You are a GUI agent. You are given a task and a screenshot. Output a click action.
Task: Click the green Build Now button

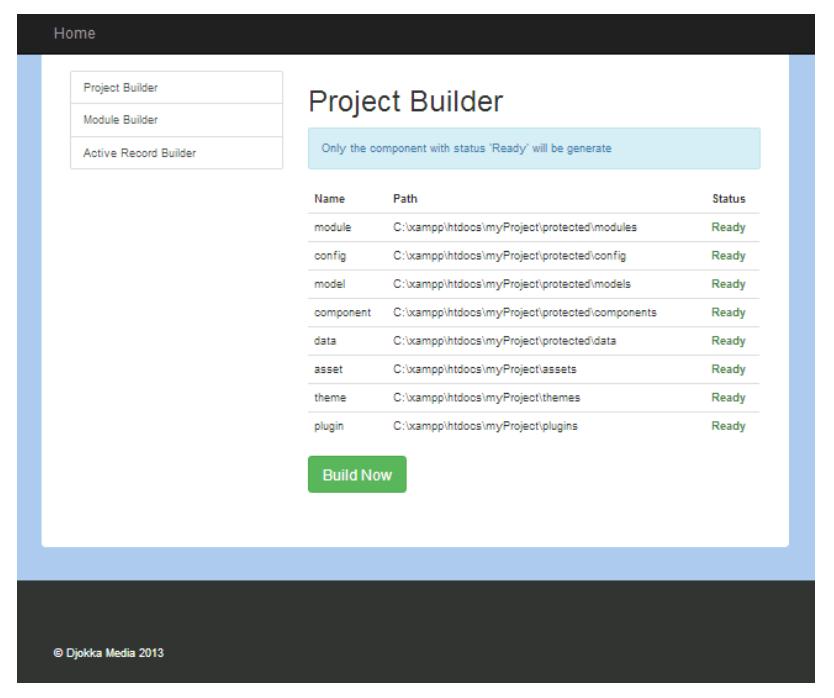[357, 474]
